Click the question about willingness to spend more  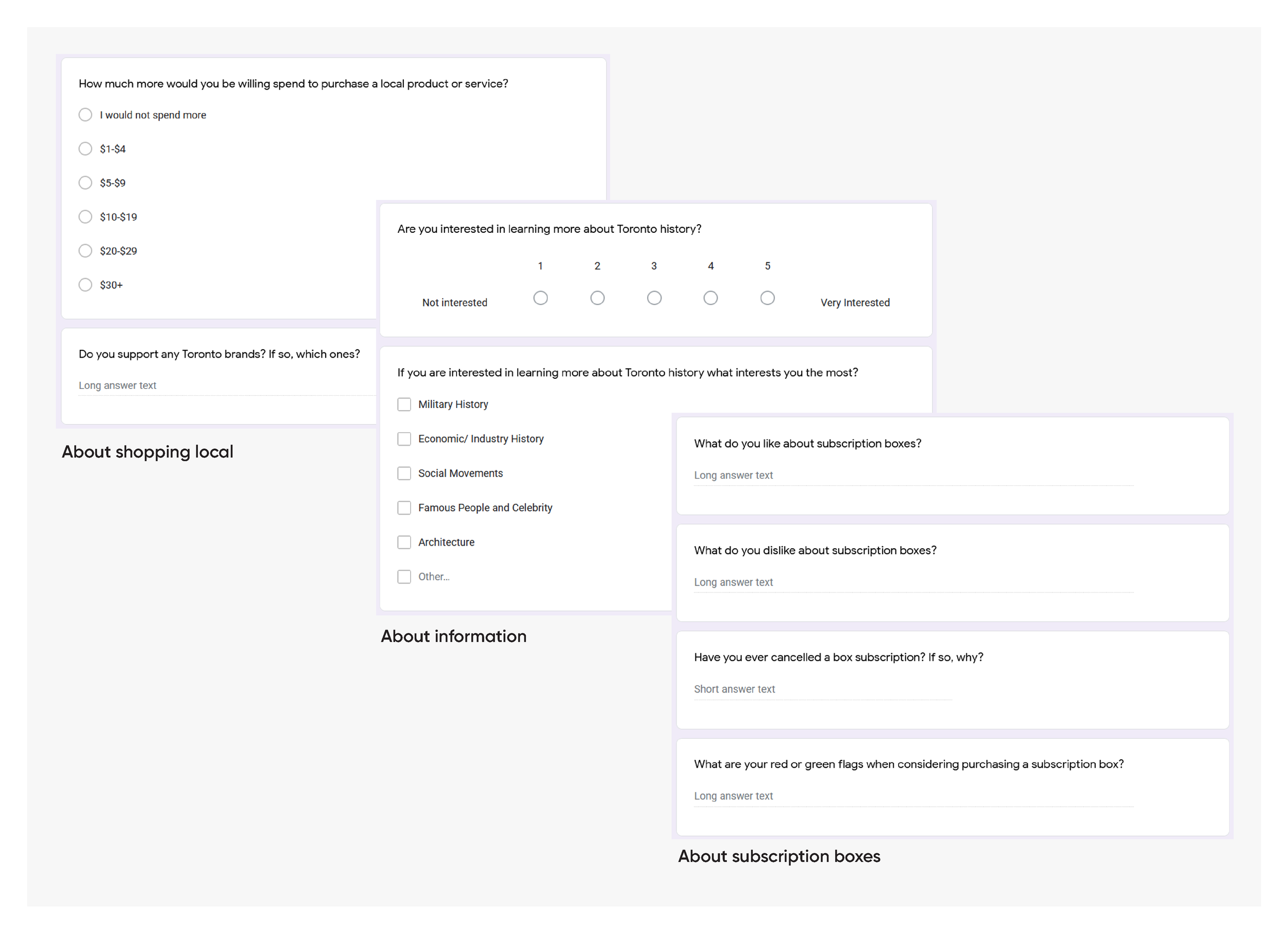(293, 84)
